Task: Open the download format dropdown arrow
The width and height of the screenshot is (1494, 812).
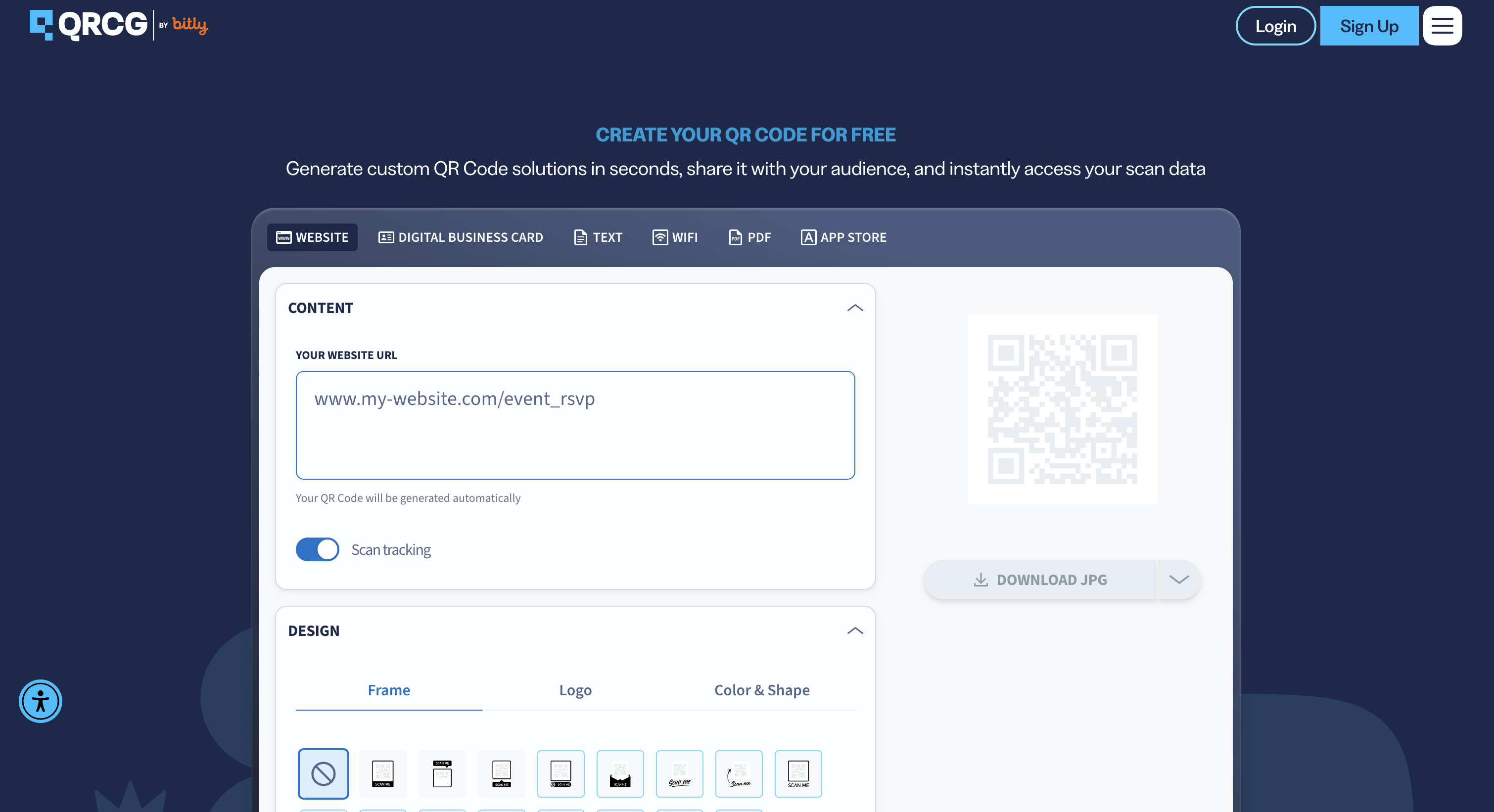Action: 1179,580
